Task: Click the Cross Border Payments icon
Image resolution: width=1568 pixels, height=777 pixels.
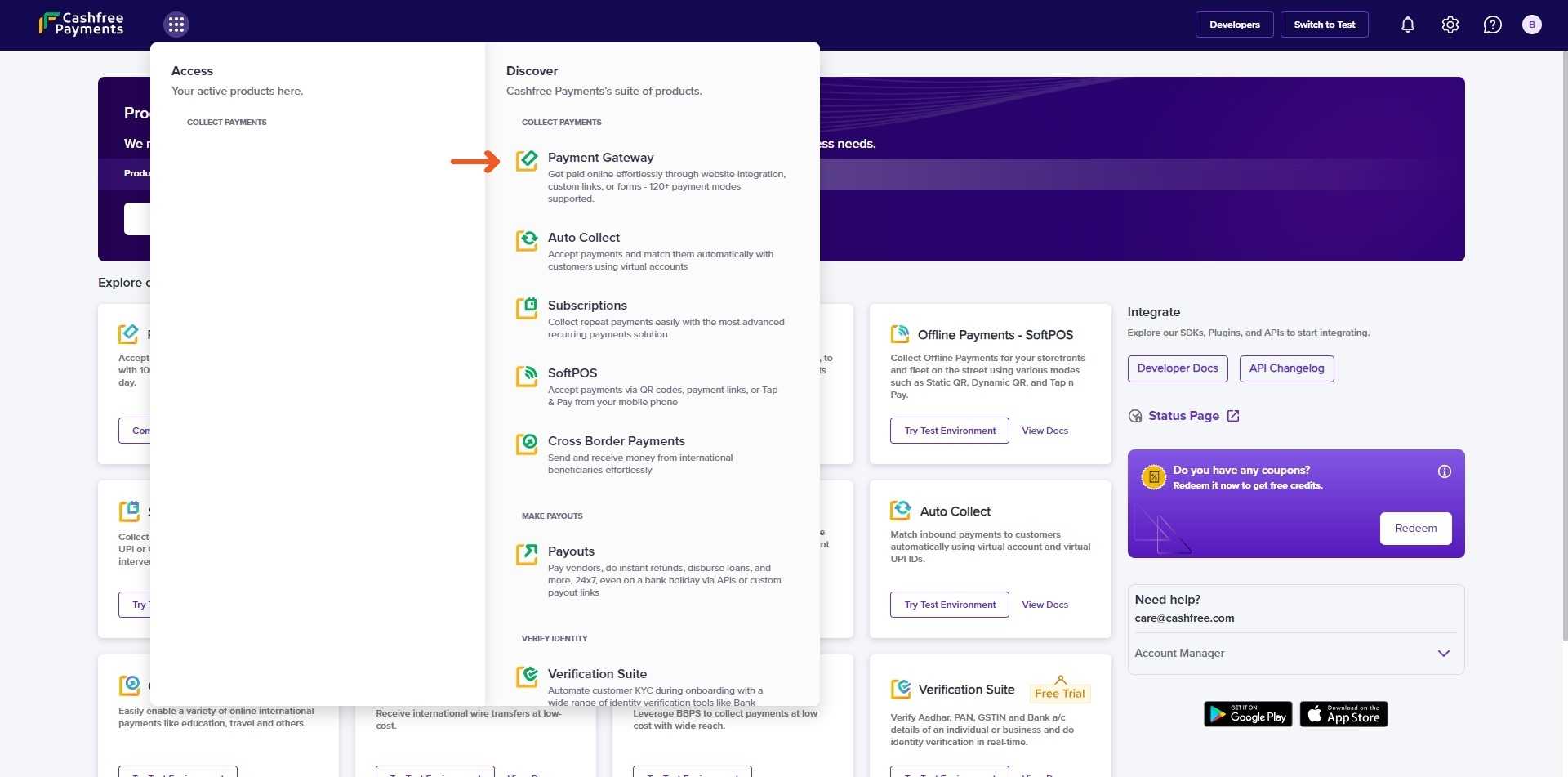Action: coord(527,444)
